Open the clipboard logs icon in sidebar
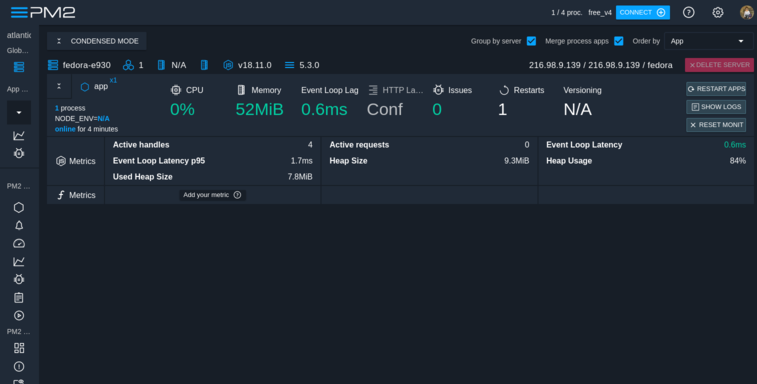The width and height of the screenshot is (757, 384). (x=19, y=298)
